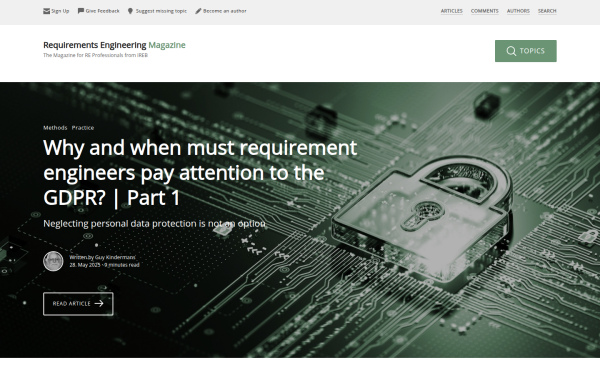Select the Methods category tag
Image resolution: width=600 pixels, height=375 pixels.
tap(55, 128)
